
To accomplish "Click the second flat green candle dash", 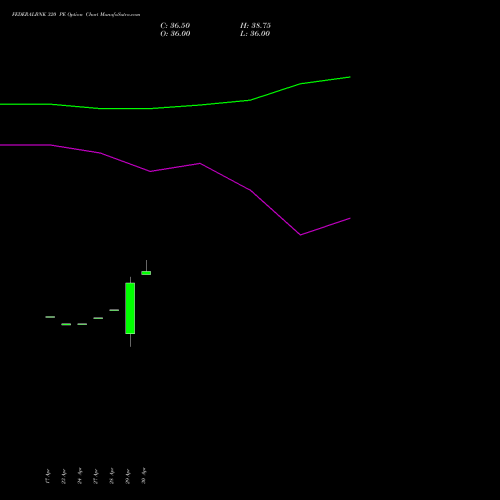I will [x=66, y=324].
